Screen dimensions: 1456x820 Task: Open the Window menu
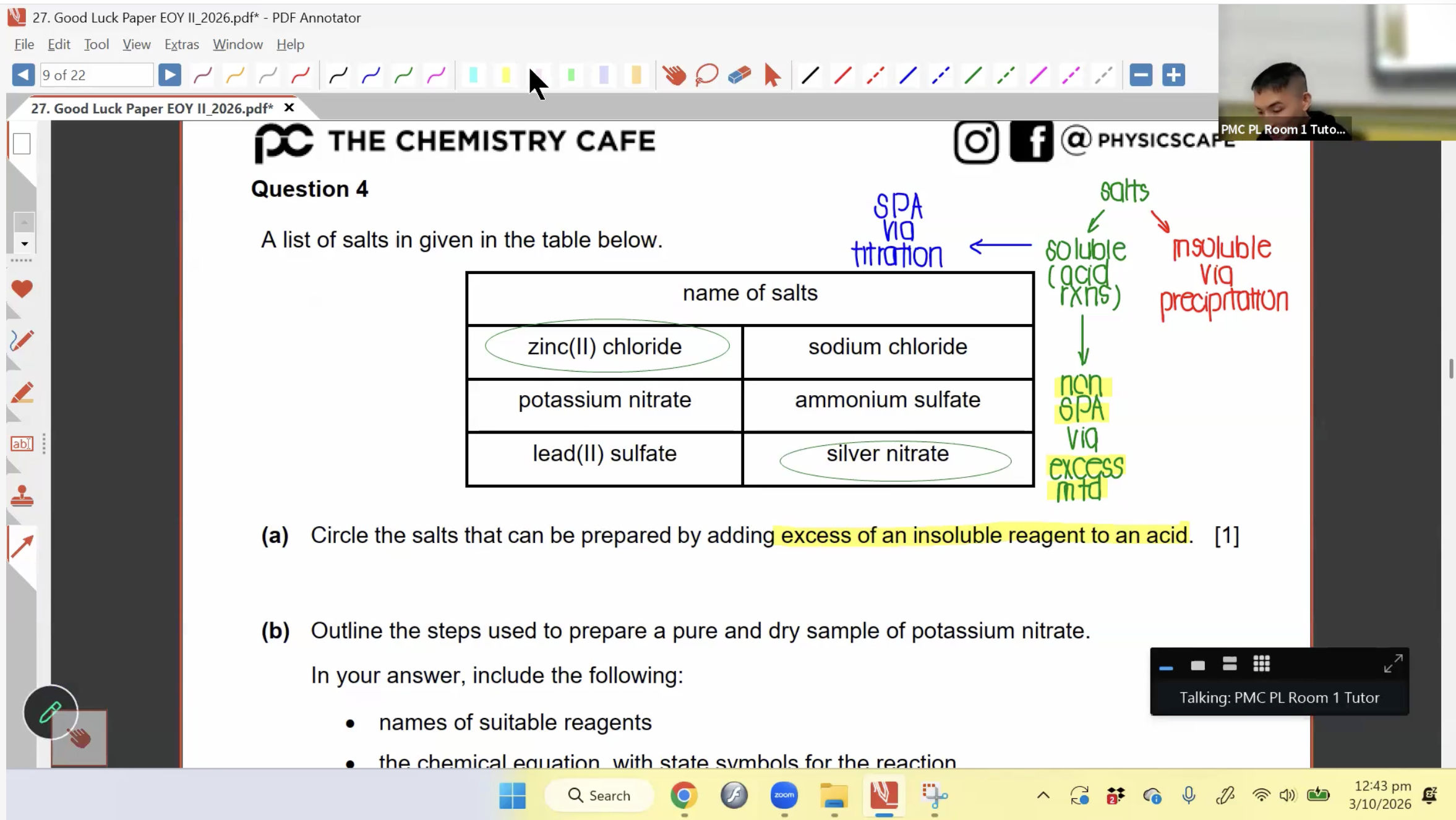coord(238,44)
